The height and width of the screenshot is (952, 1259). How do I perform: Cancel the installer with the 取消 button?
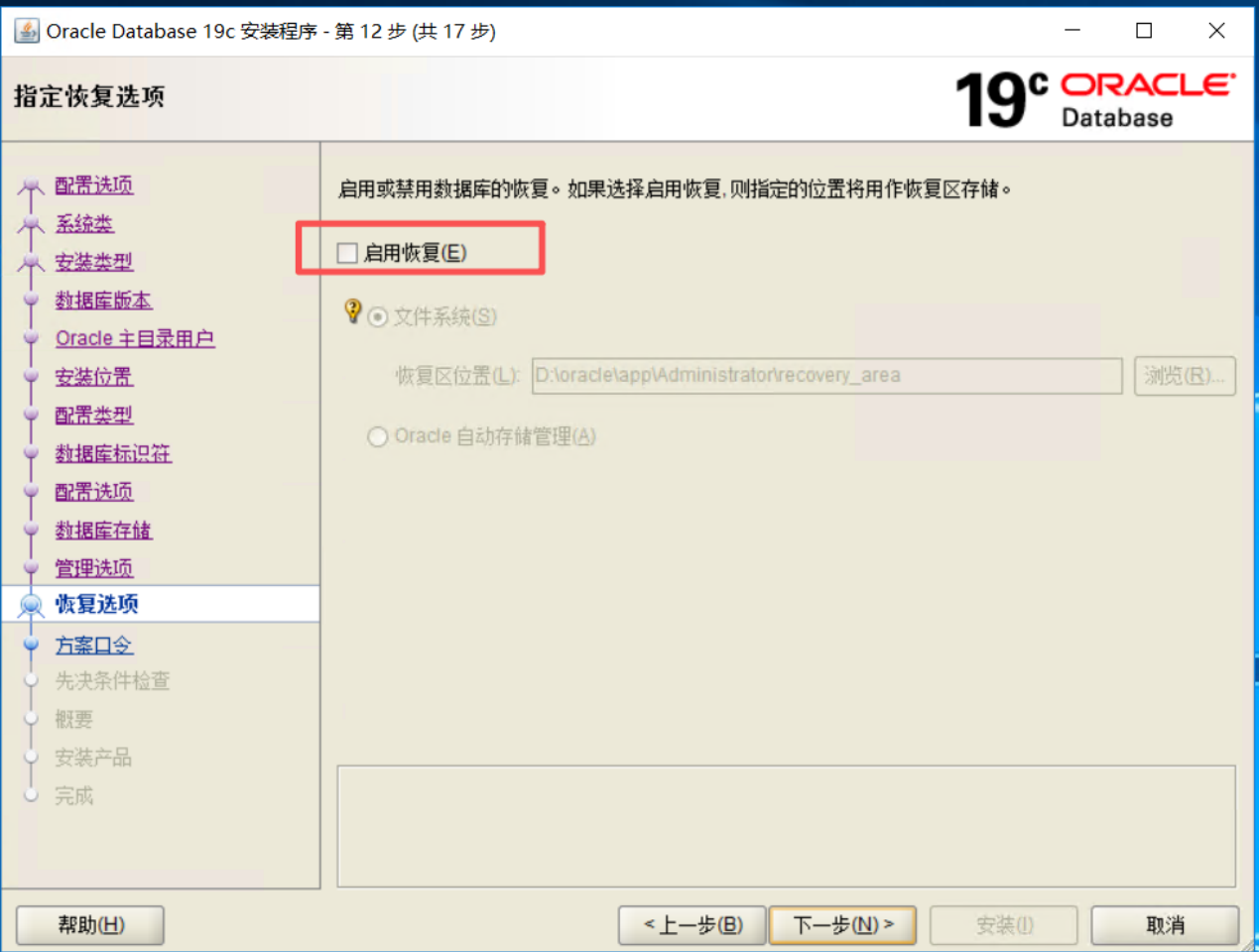1165,925
